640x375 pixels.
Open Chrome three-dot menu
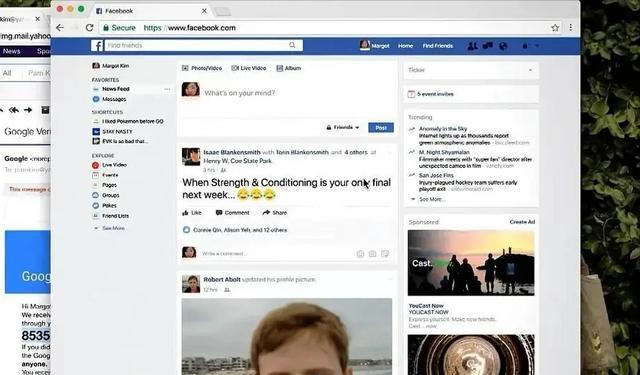[x=571, y=28]
